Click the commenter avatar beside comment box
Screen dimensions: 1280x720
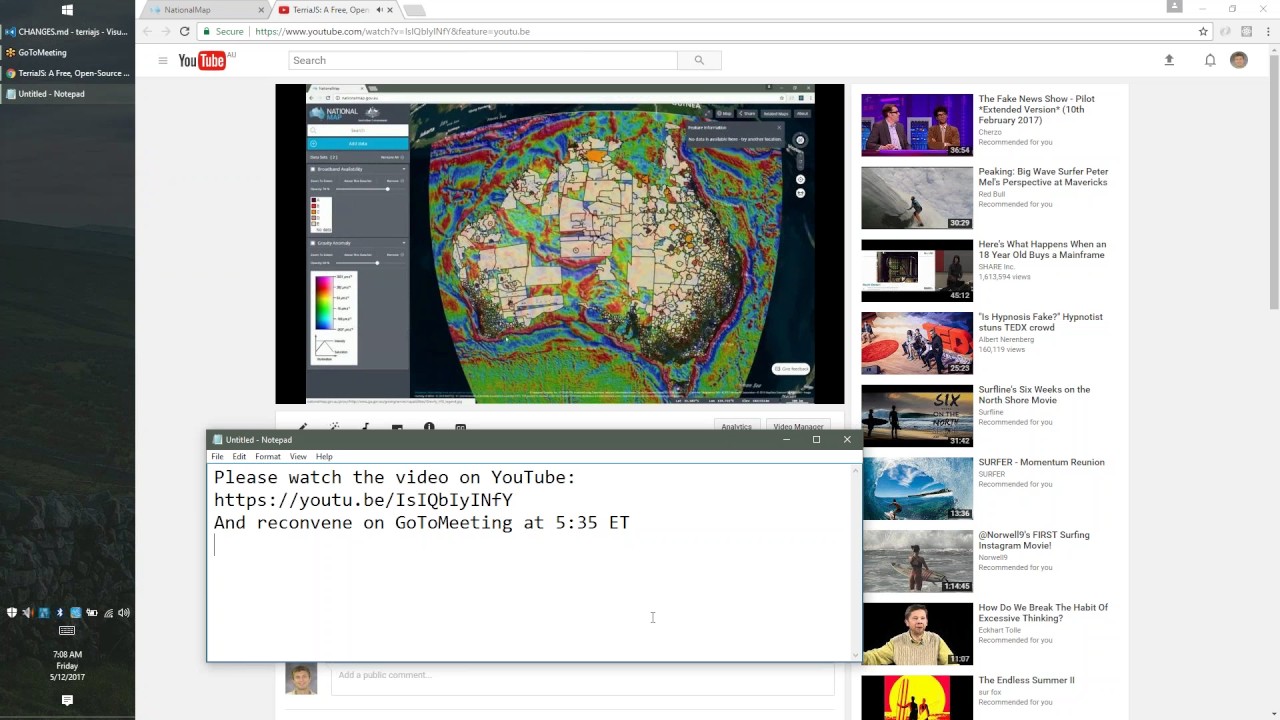(301, 678)
